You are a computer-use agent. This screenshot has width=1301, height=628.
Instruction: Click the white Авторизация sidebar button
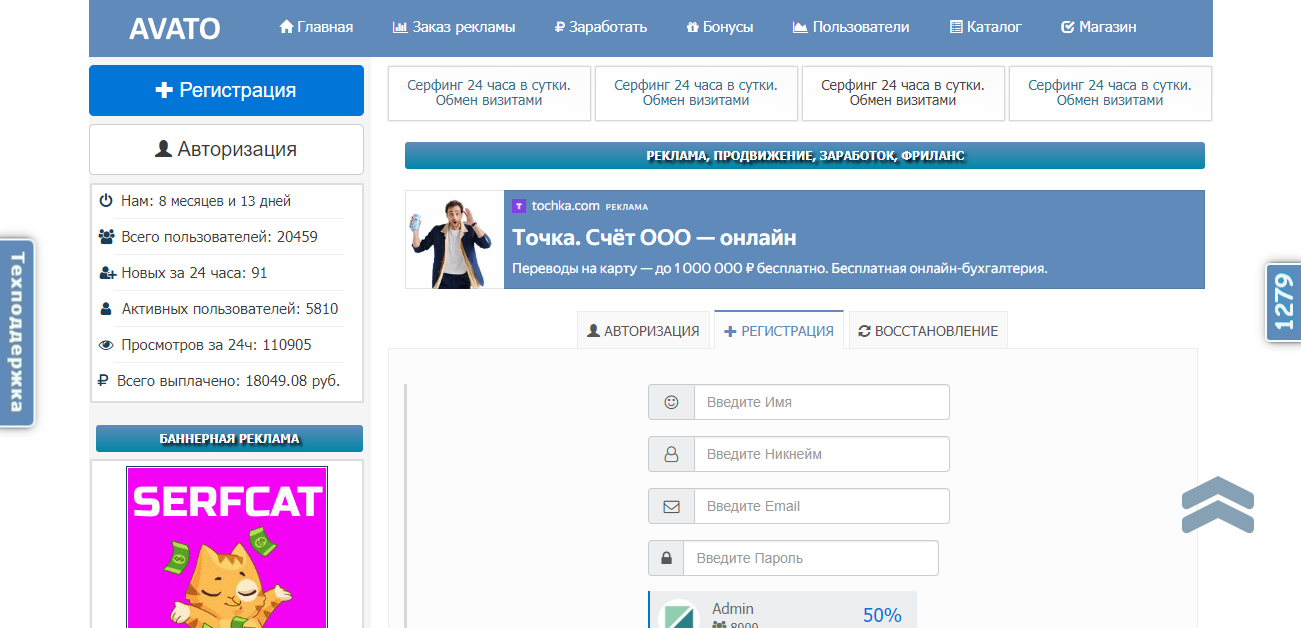click(226, 149)
